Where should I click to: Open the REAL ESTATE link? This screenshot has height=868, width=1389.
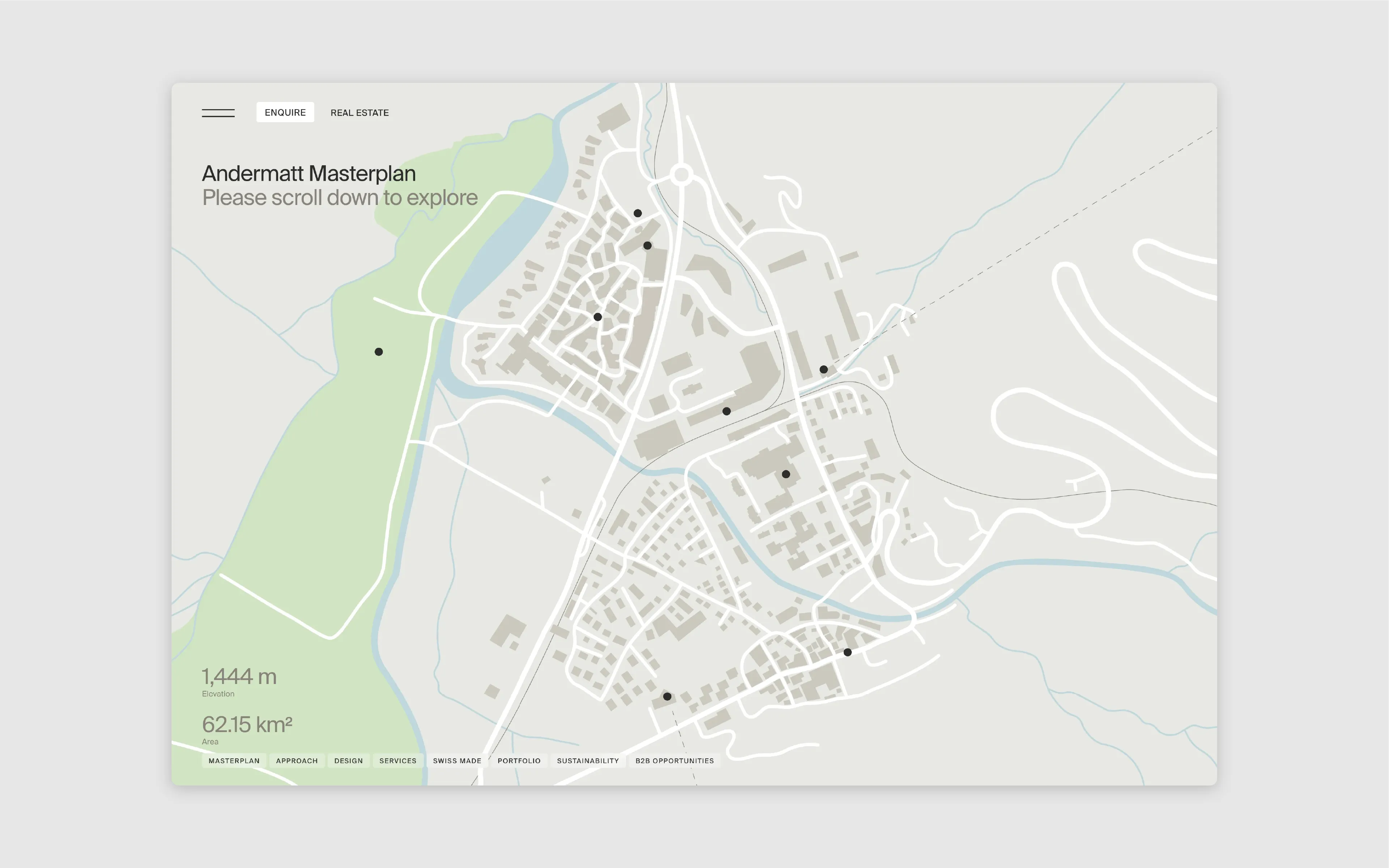coord(359,113)
